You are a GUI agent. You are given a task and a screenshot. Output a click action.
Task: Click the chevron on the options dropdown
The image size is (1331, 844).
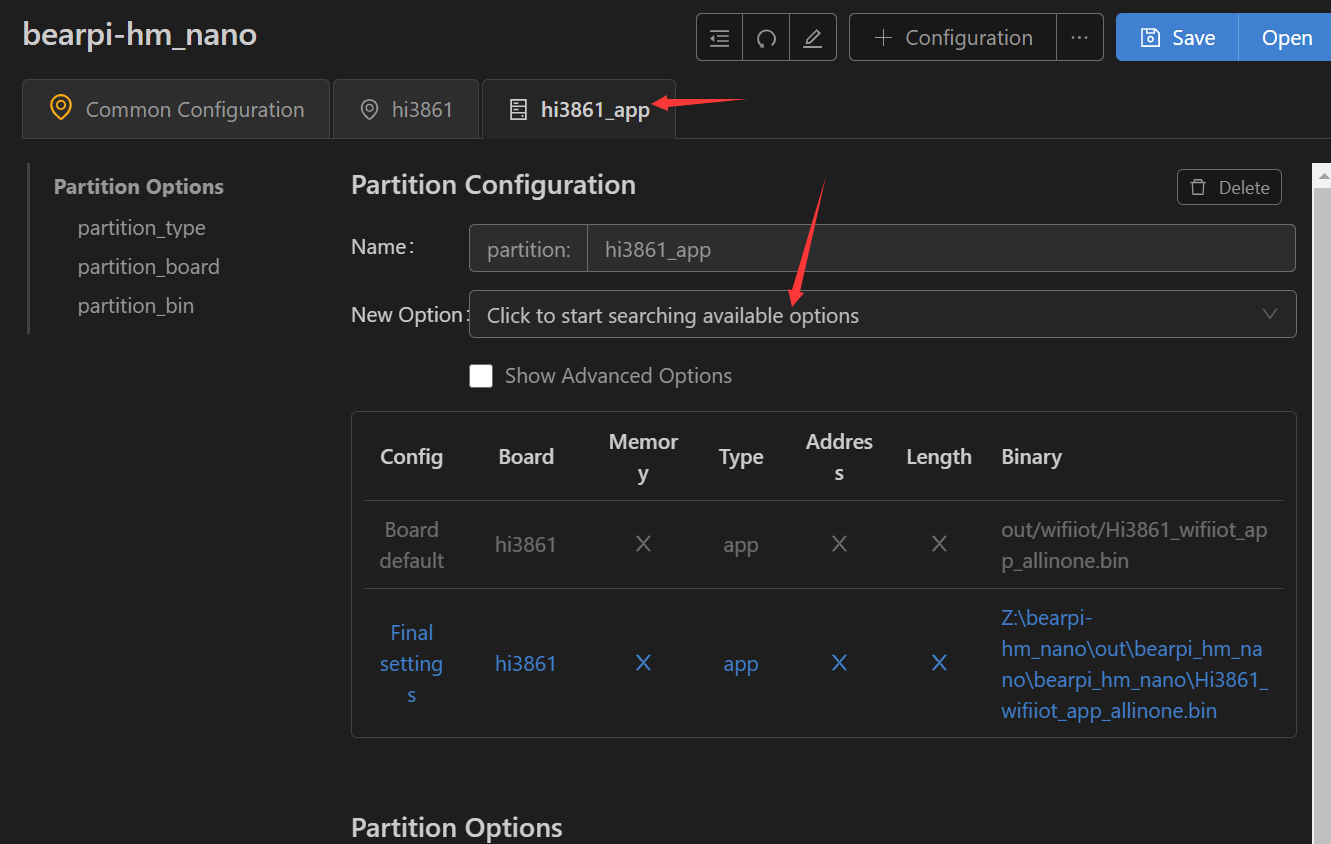coord(1269,314)
